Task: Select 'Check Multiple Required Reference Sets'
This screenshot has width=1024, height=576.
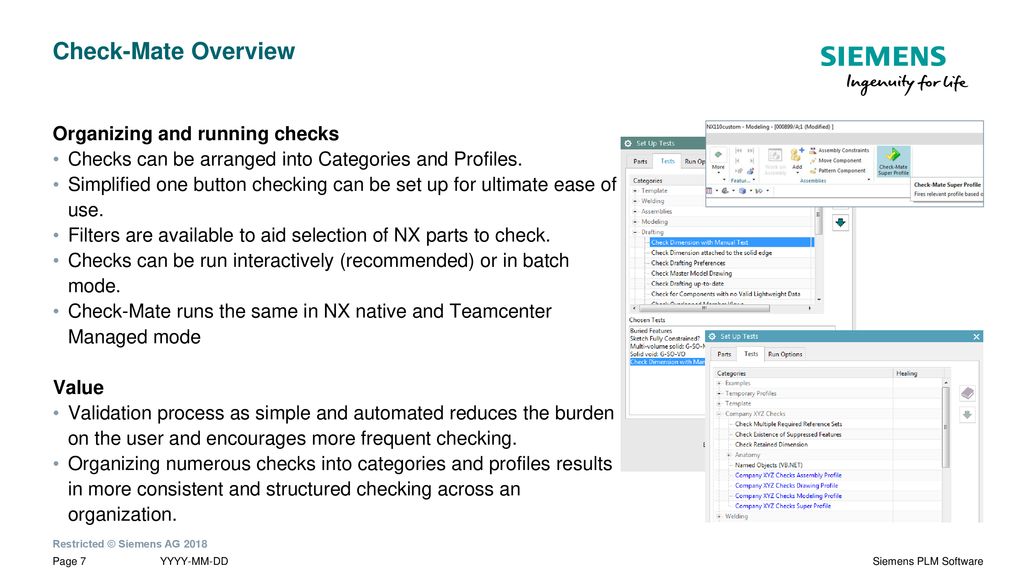Action: 788,424
